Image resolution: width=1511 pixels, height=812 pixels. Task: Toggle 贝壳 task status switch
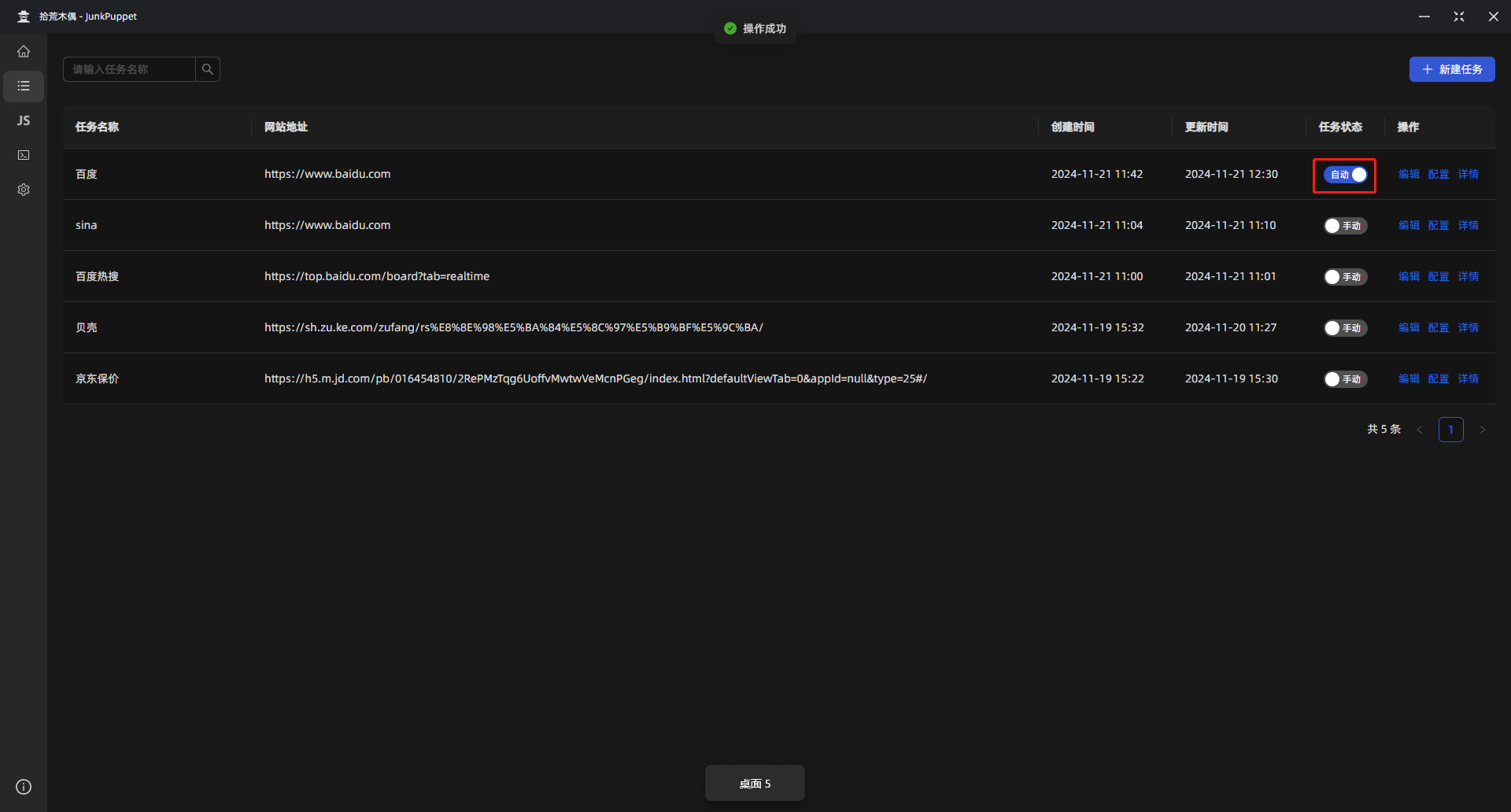(1346, 328)
